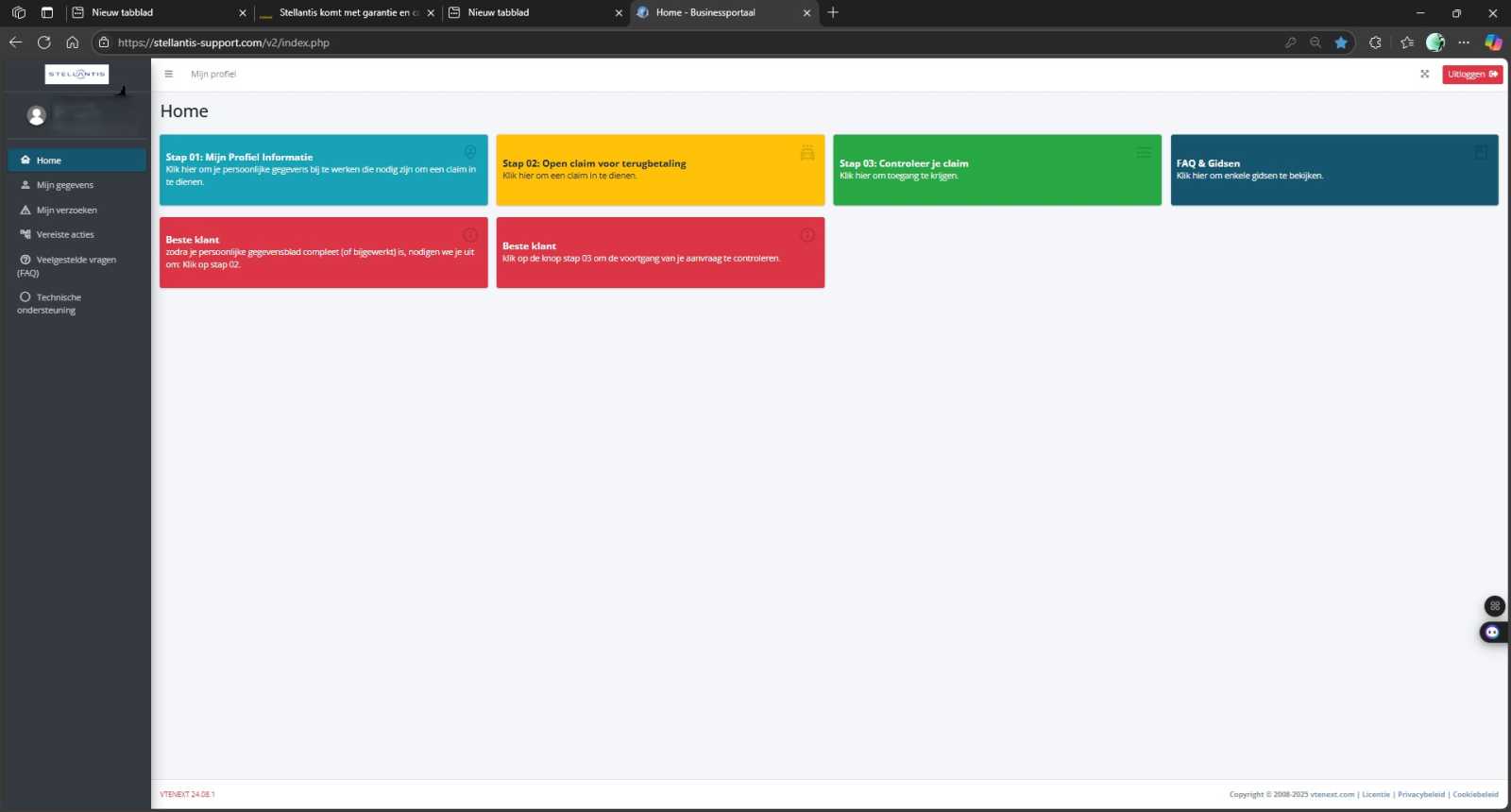The image size is (1511, 812).
Task: Click the Stellantis logo
Action: (x=77, y=74)
